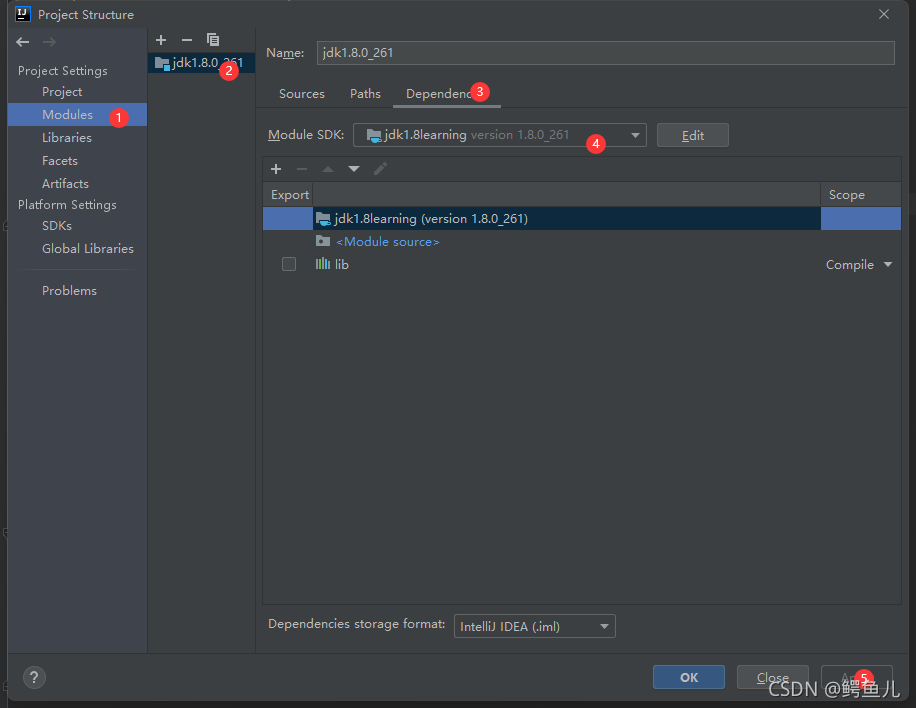Move dependency up arrow icon
This screenshot has height=708, width=916.
tap(328, 169)
